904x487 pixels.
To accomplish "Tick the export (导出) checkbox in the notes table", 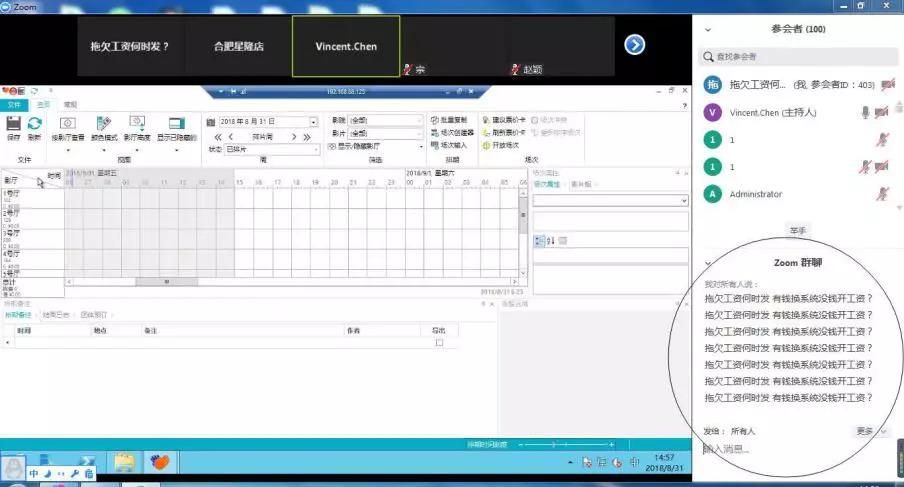I will [439, 342].
